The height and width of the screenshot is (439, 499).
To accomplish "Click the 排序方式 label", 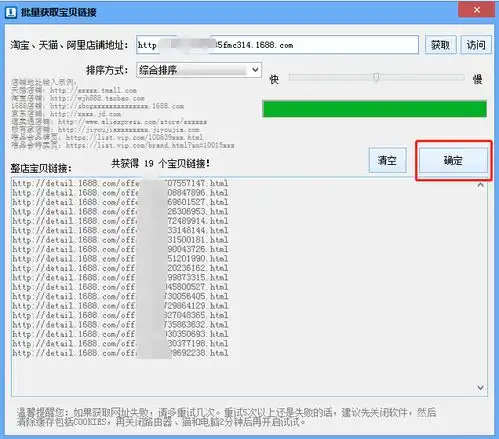I will [x=107, y=70].
